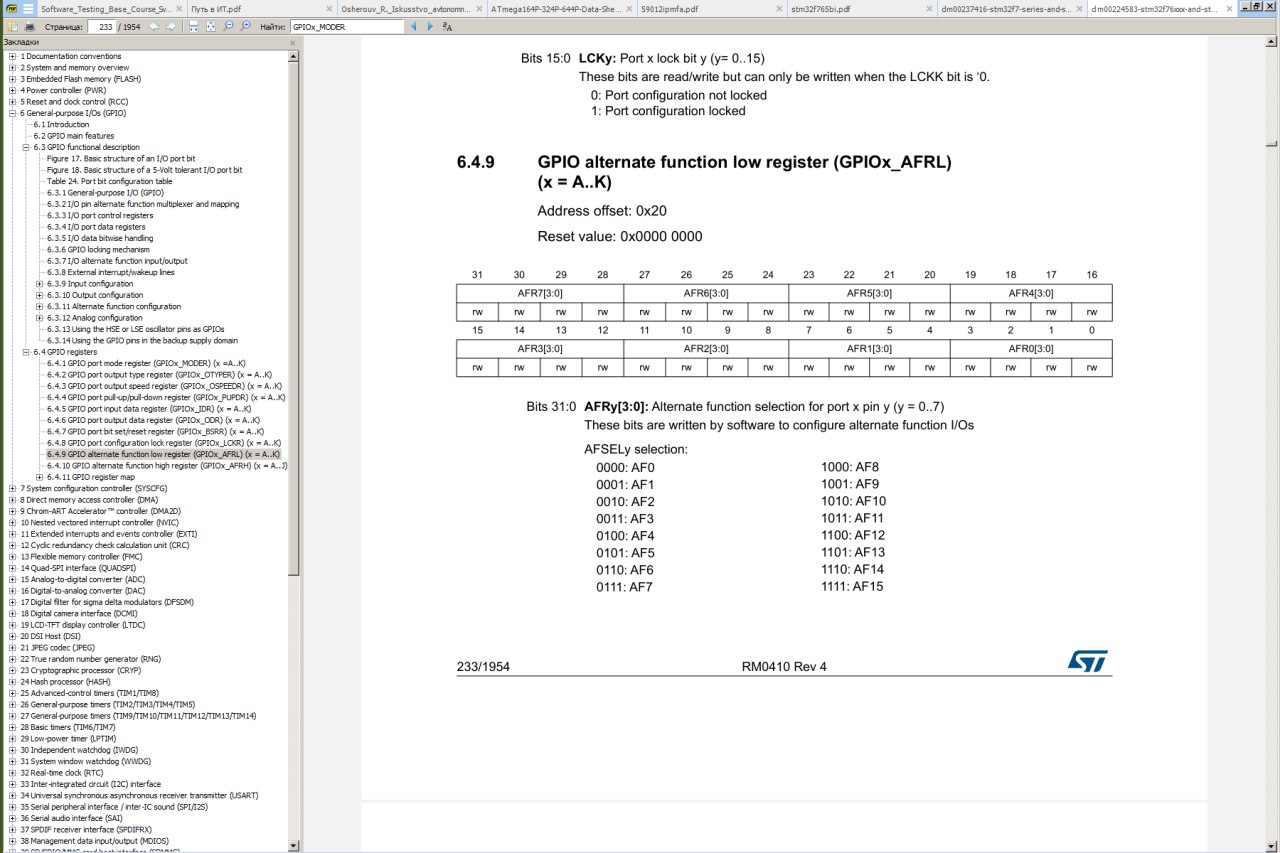The image size is (1280, 853).
Task: Click Figure 17 Basic structure bookmark
Action: point(120,159)
